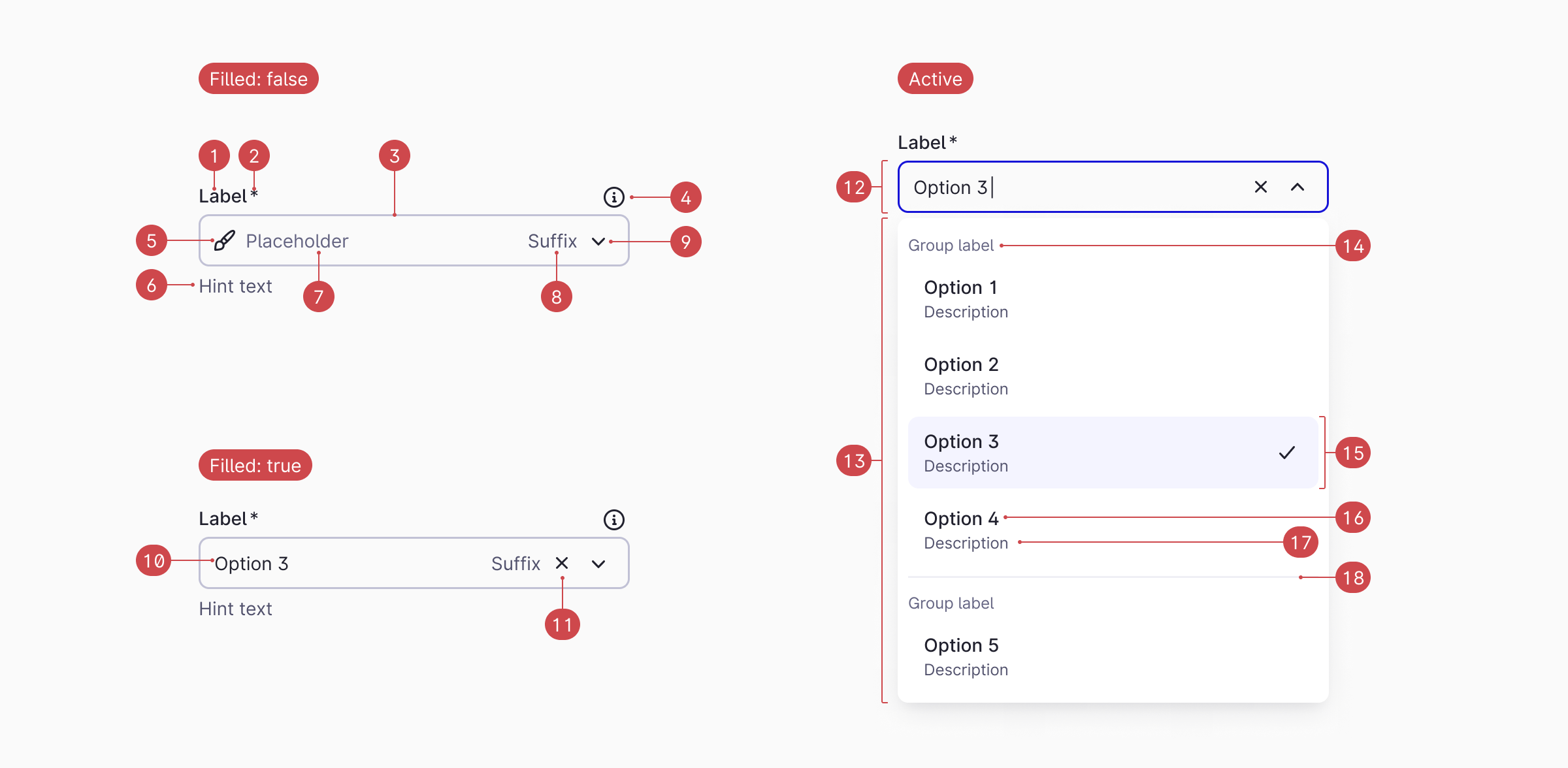Click the Filled: false tag

click(259, 79)
